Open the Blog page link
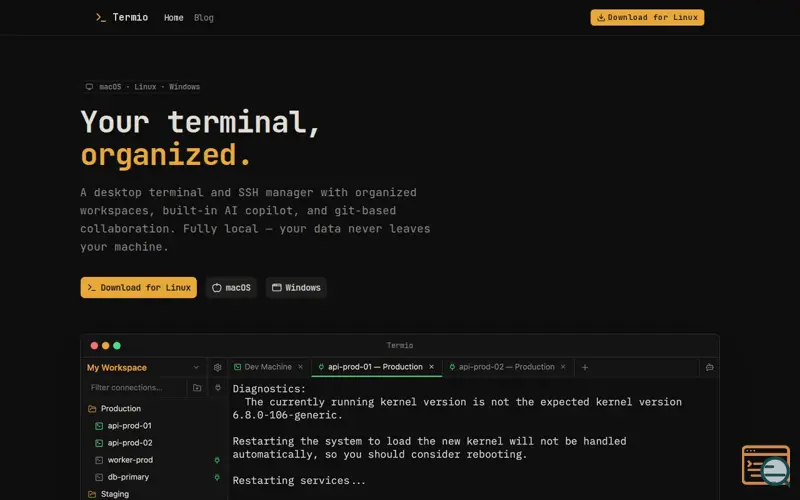Screen dimensions: 800x500 pos(204,17)
